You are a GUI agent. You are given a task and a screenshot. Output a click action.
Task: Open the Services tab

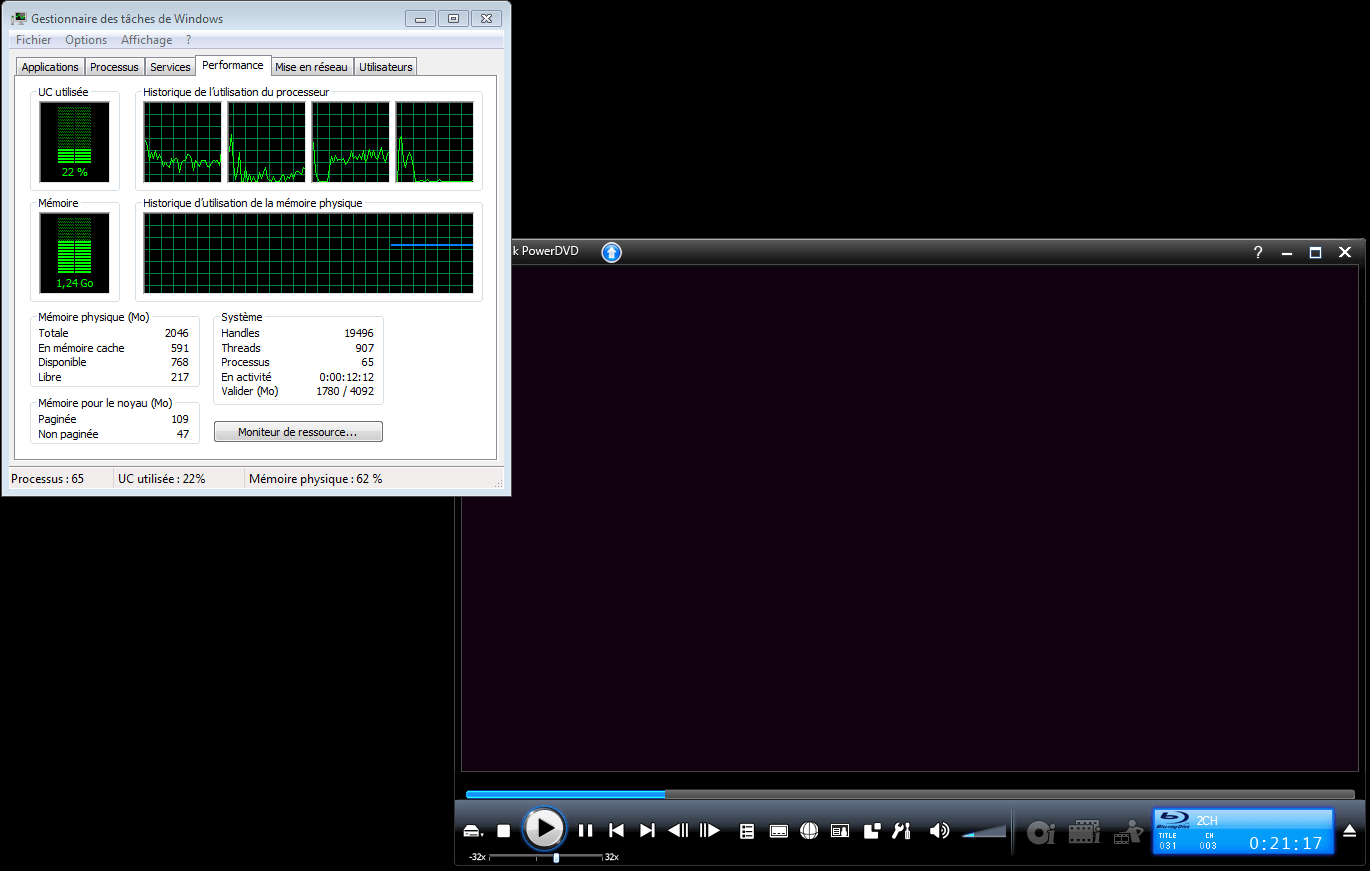coord(170,67)
